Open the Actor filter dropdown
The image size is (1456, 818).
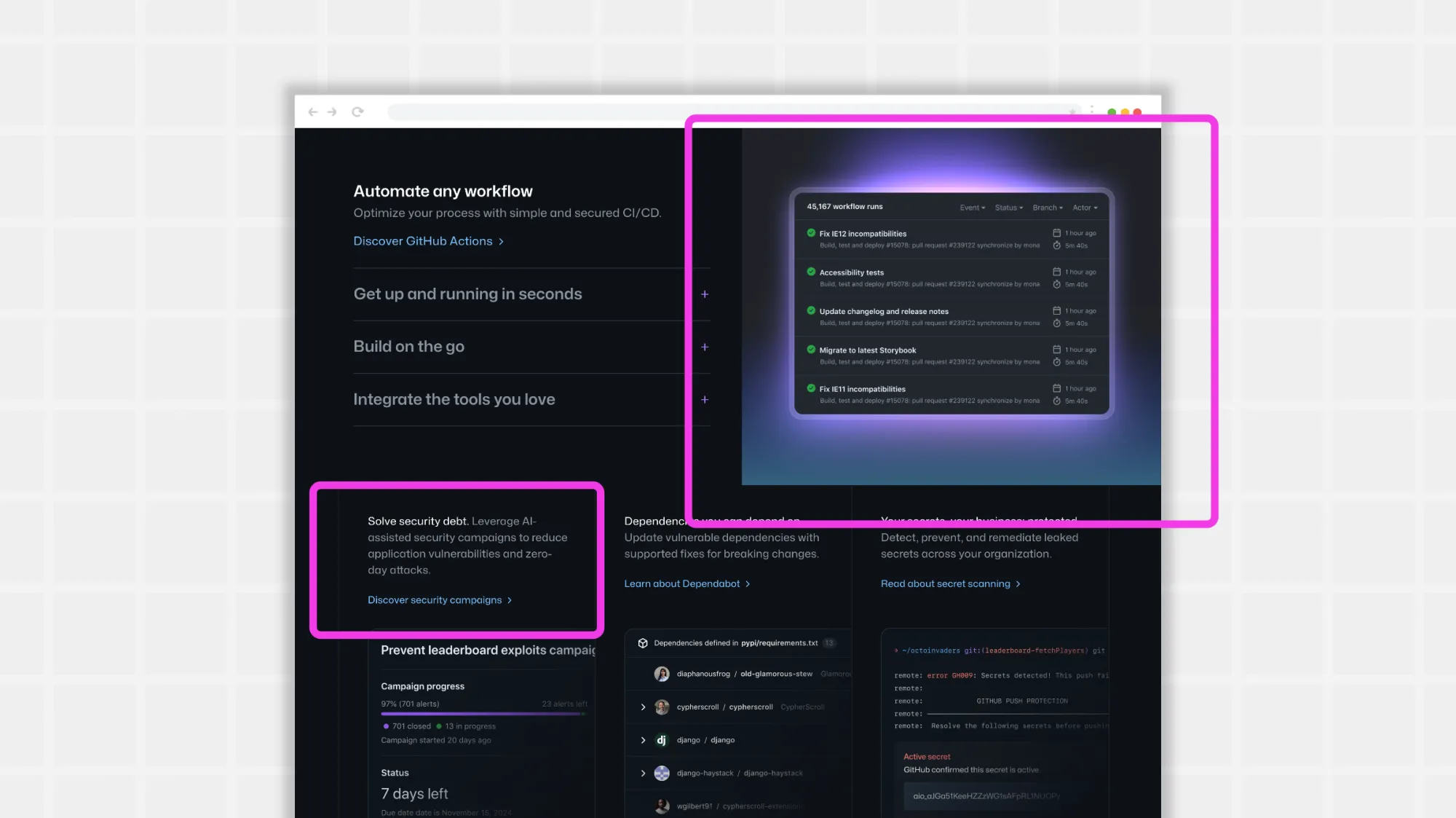click(1085, 208)
